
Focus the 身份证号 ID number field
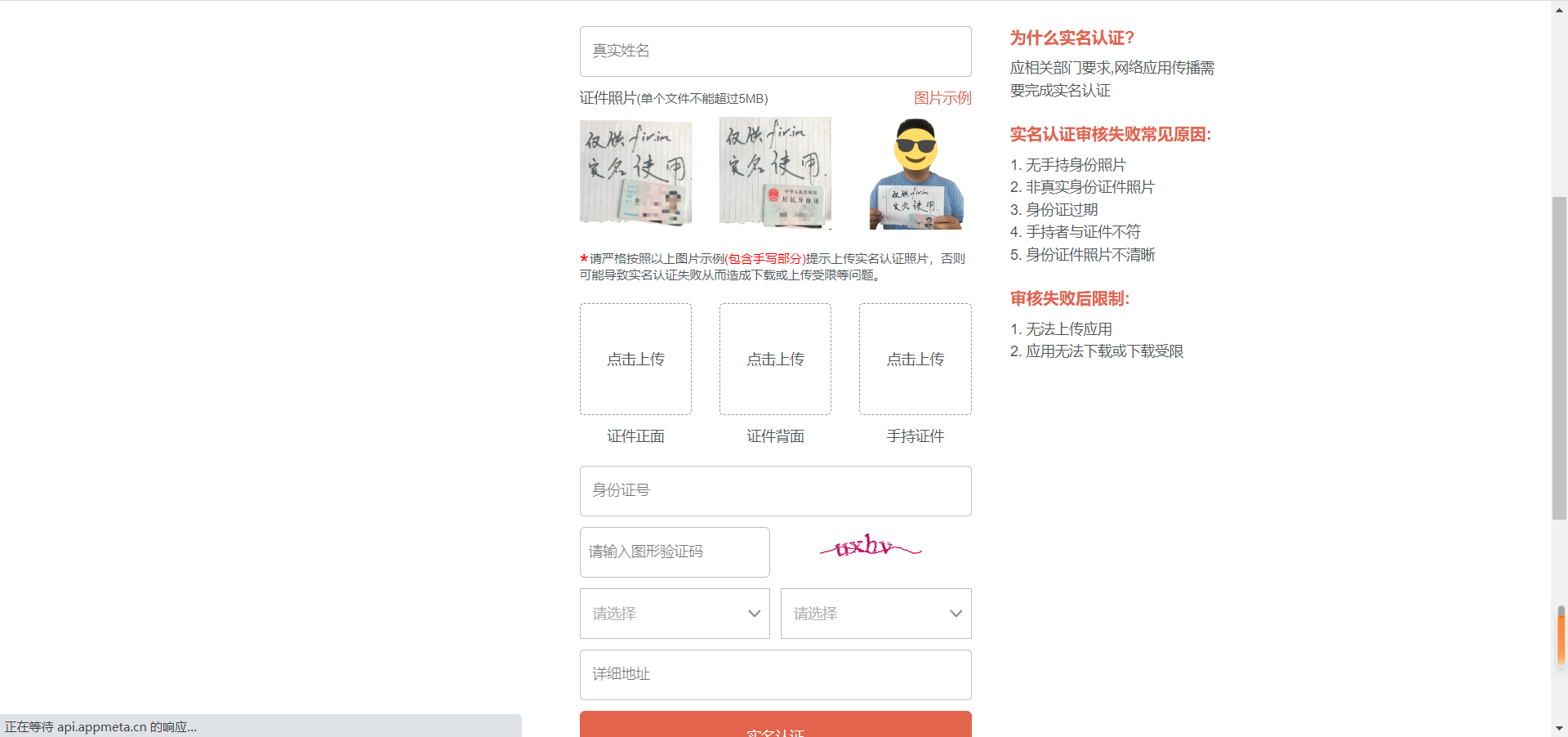coord(775,491)
